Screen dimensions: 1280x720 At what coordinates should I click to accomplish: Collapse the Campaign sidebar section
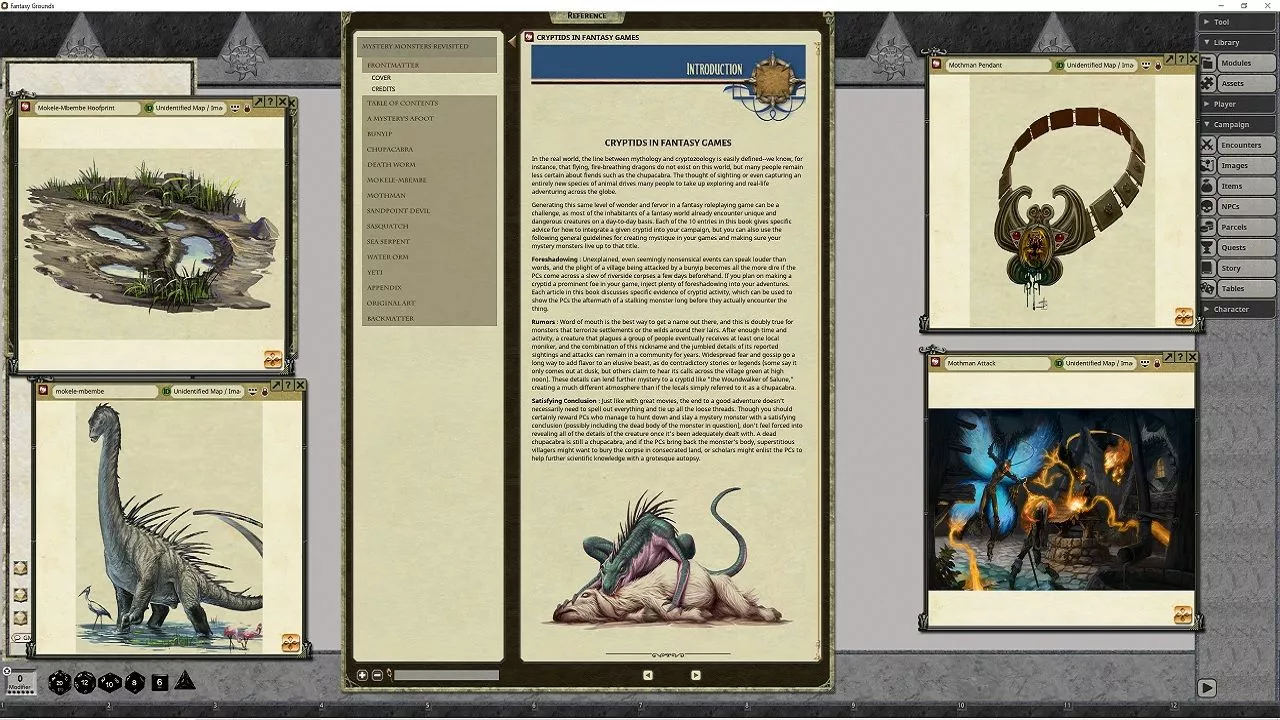1236,124
